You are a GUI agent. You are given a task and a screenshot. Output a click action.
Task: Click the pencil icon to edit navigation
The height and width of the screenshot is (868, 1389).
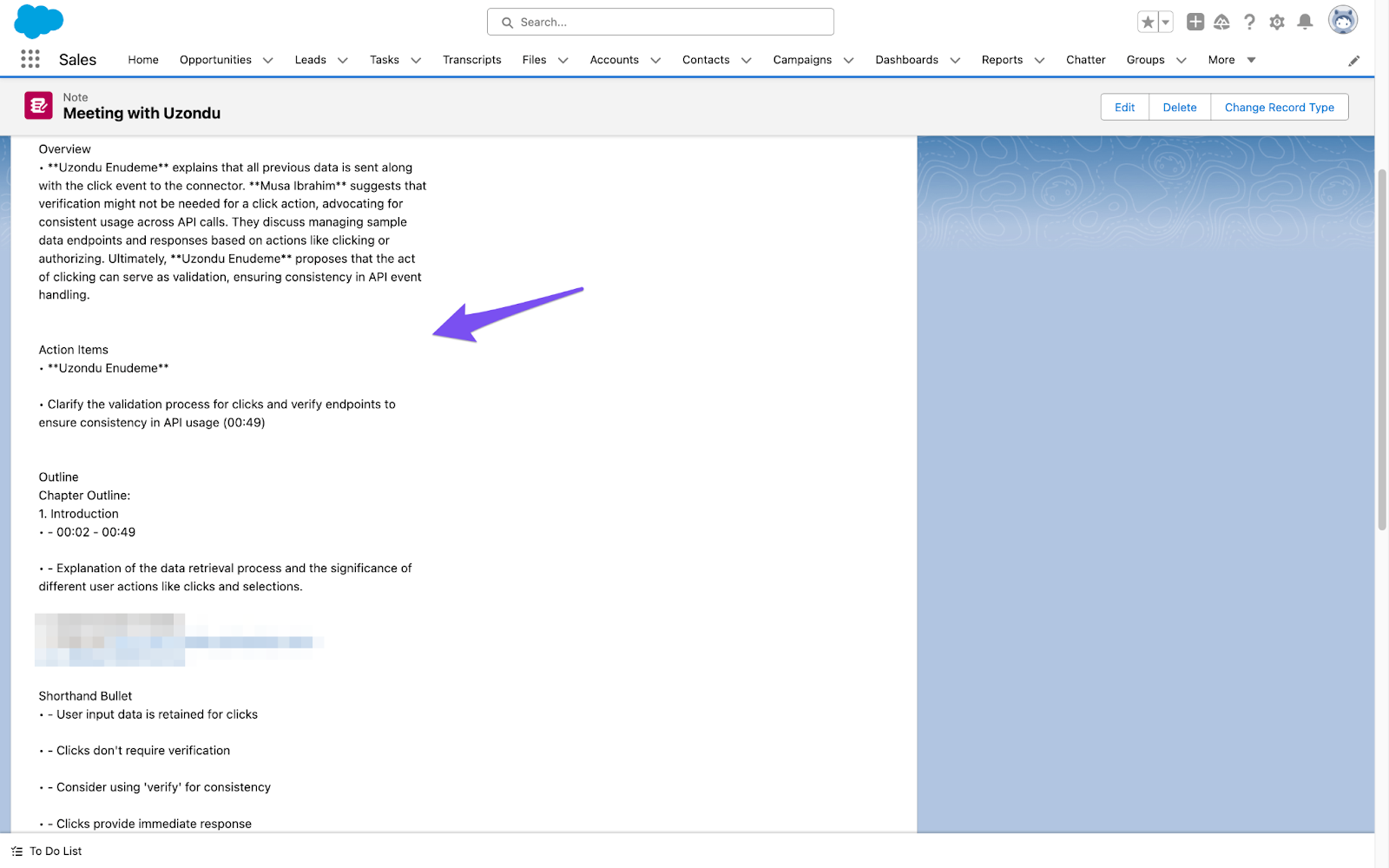coord(1353,61)
